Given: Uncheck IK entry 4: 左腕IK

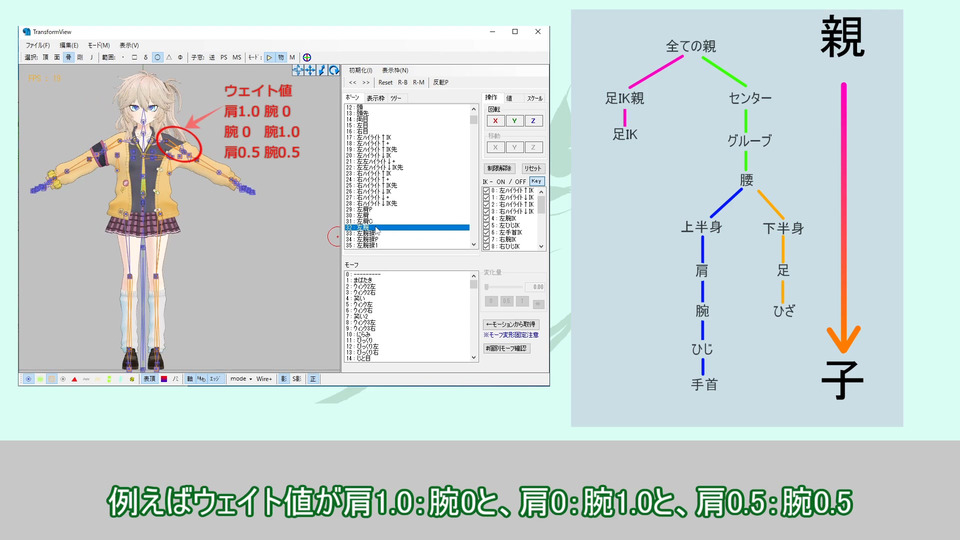Looking at the screenshot, I should click(x=487, y=218).
